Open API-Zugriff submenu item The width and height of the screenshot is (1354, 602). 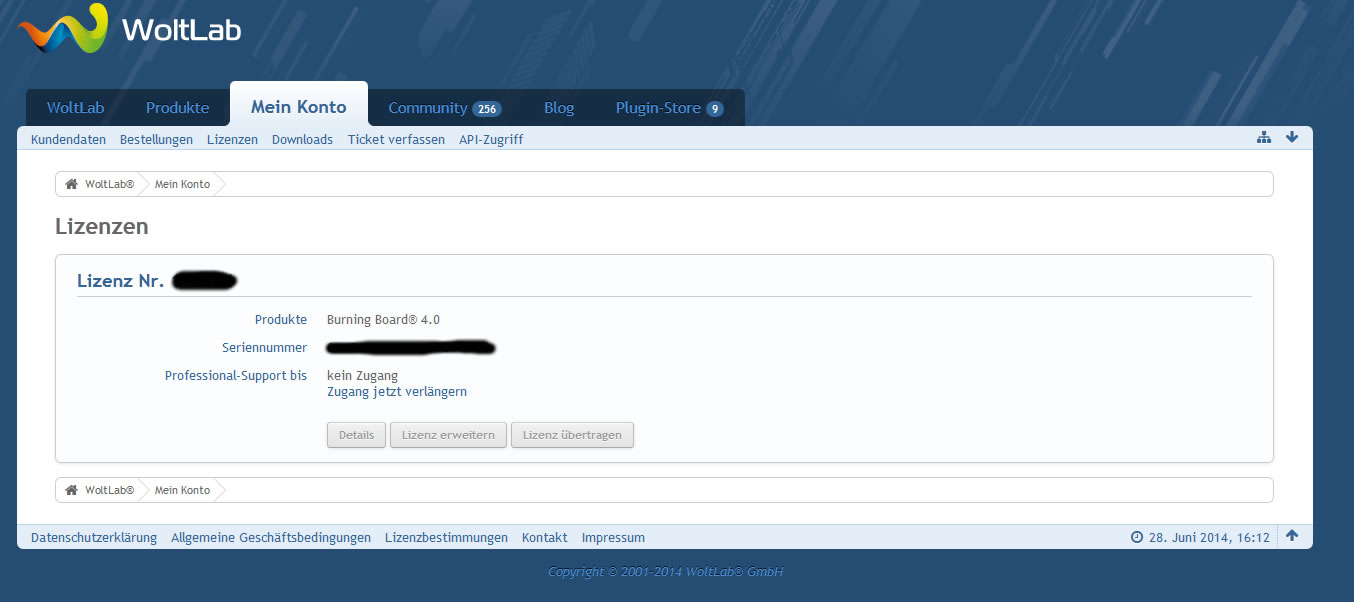491,140
